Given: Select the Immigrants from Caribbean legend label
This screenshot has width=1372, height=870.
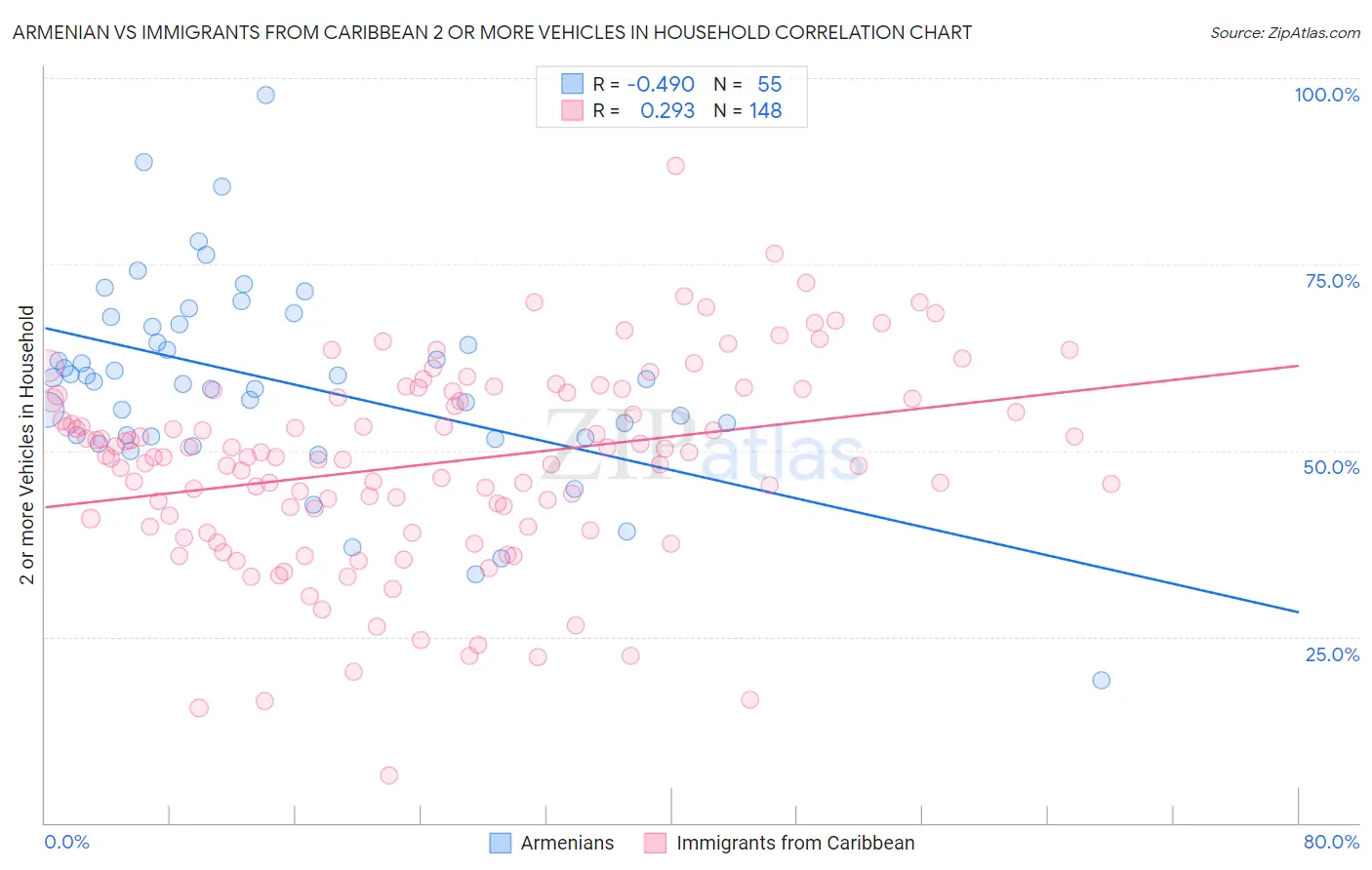Looking at the screenshot, I should tap(795, 843).
